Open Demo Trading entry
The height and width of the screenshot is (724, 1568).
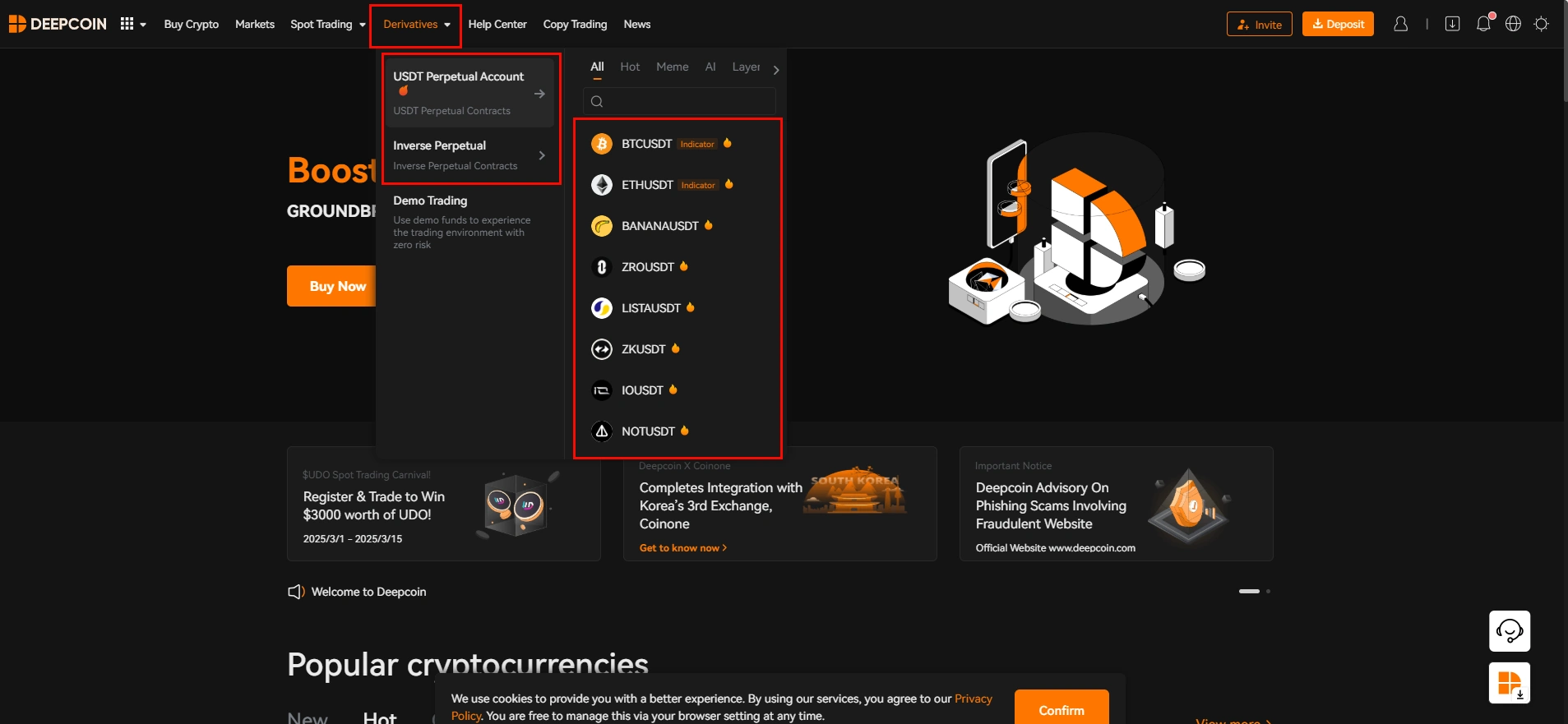469,222
